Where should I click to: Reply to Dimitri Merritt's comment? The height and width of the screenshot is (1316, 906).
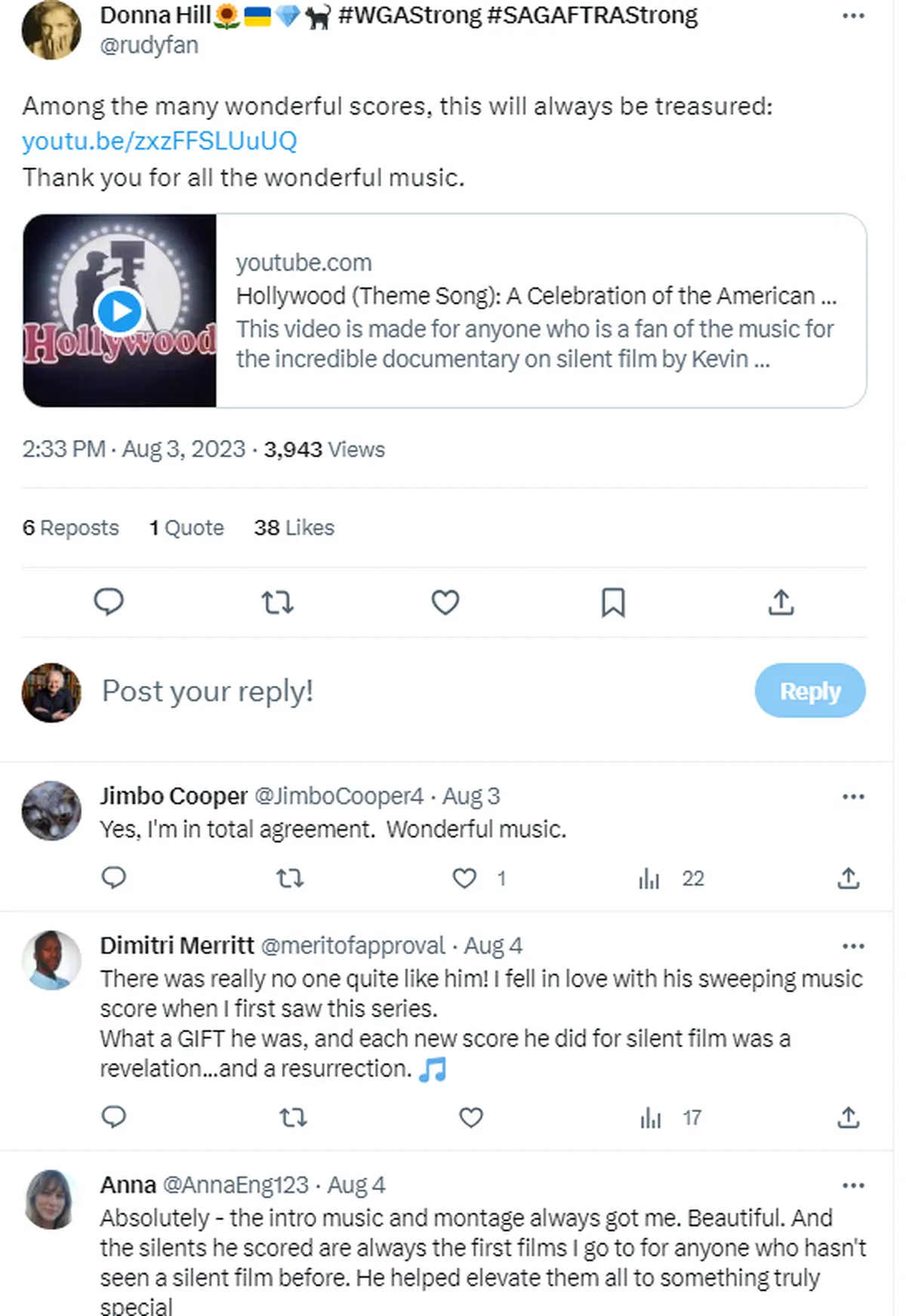pyautogui.click(x=115, y=1118)
